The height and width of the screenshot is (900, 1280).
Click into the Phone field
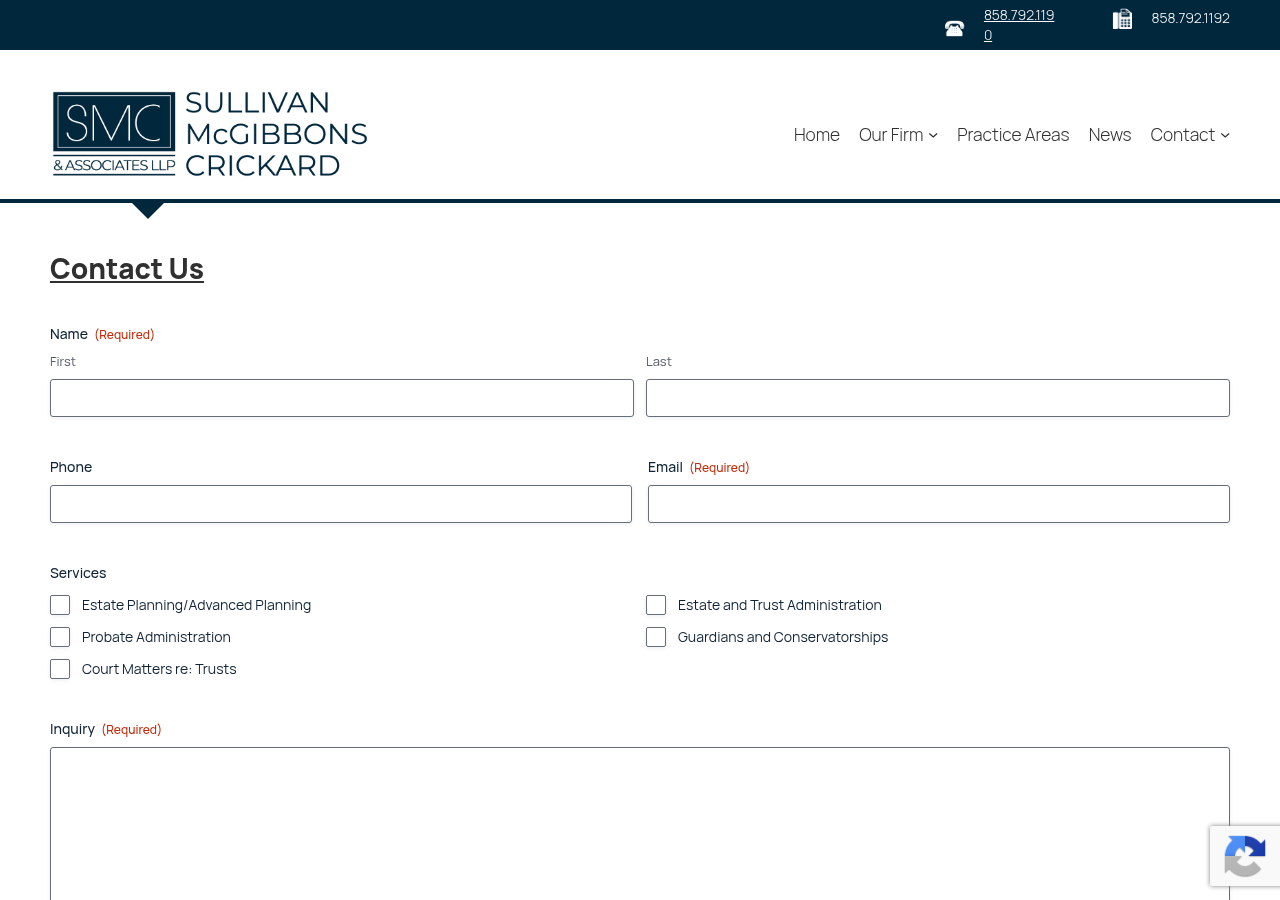tap(341, 504)
